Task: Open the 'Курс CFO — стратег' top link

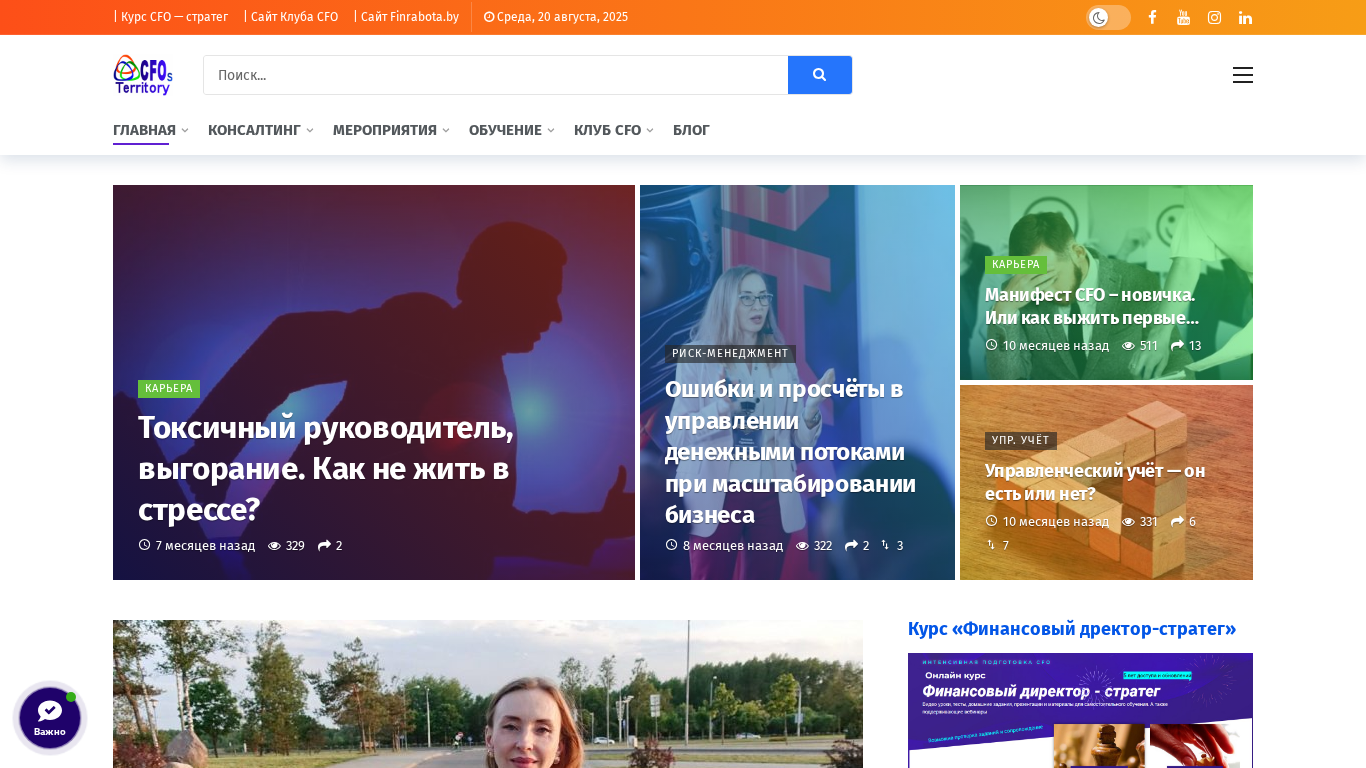Action: pyautogui.click(x=174, y=17)
